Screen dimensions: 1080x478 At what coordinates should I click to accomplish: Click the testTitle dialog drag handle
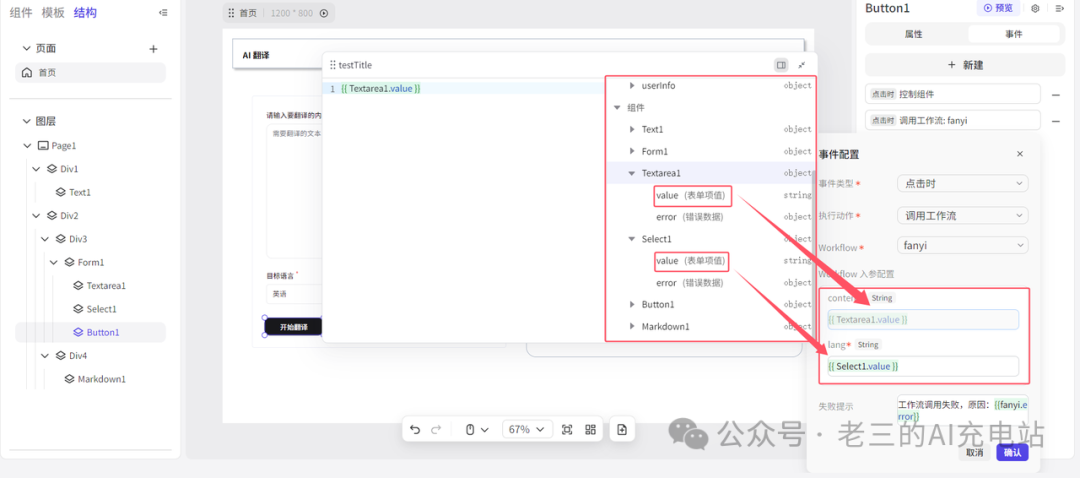coord(333,65)
